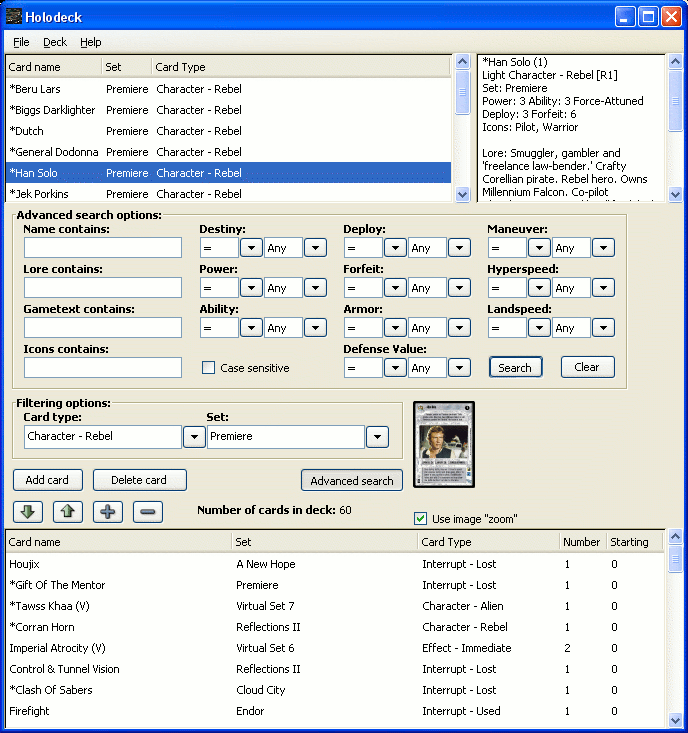Enable the Case sensitive checkbox

point(208,367)
